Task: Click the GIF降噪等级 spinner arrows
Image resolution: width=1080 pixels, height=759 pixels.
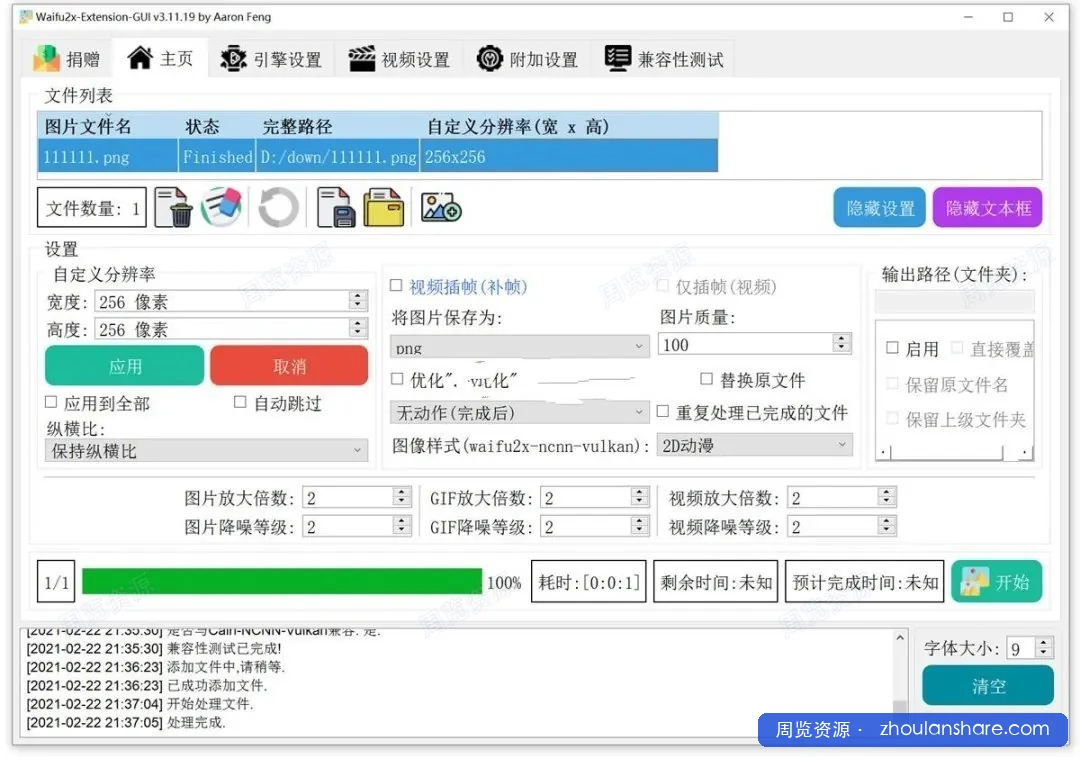Action: 640,526
